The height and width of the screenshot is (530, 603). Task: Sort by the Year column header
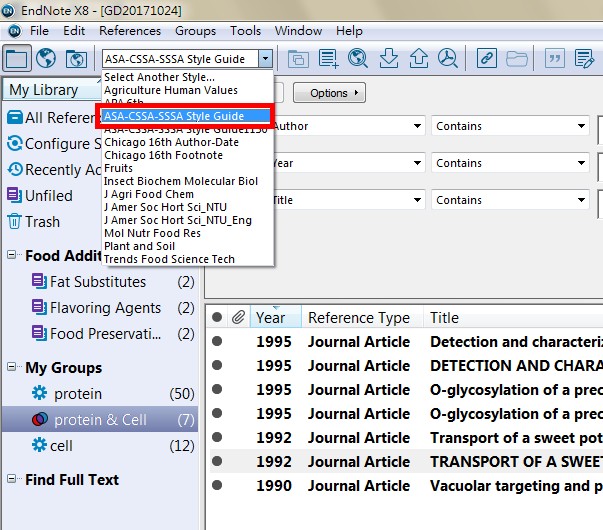[x=276, y=317]
